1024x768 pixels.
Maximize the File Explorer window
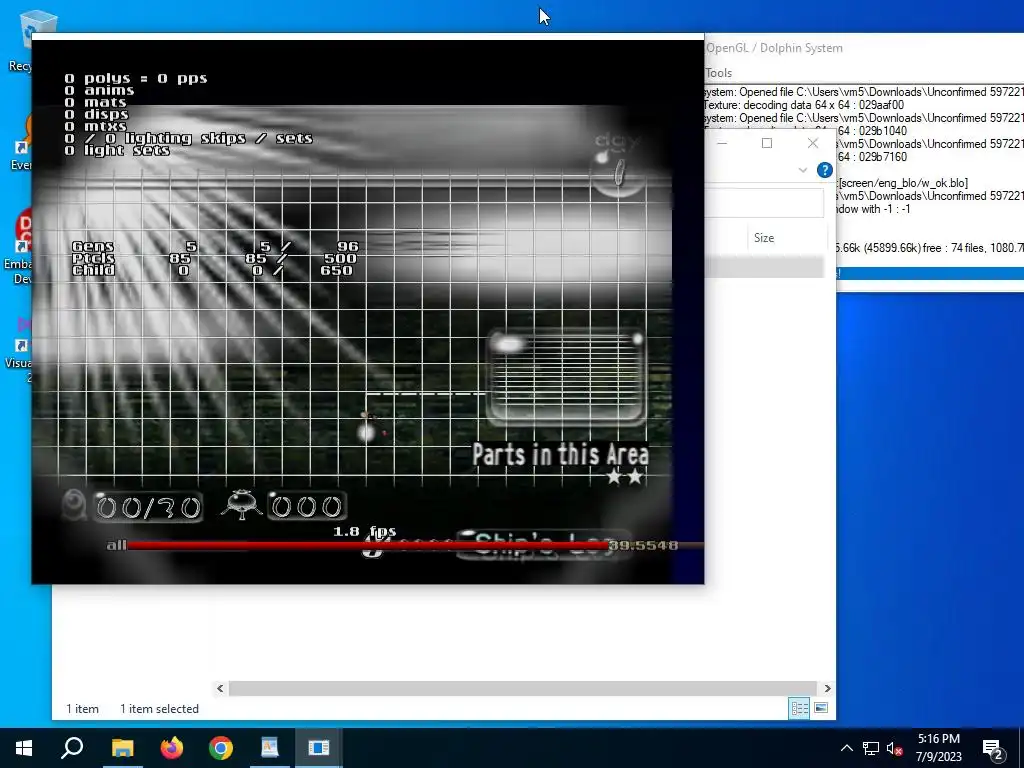coord(767,143)
